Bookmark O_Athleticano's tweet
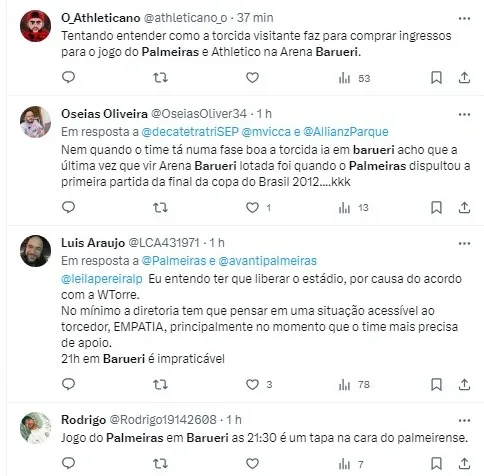This screenshot has width=484, height=476. click(x=436, y=78)
